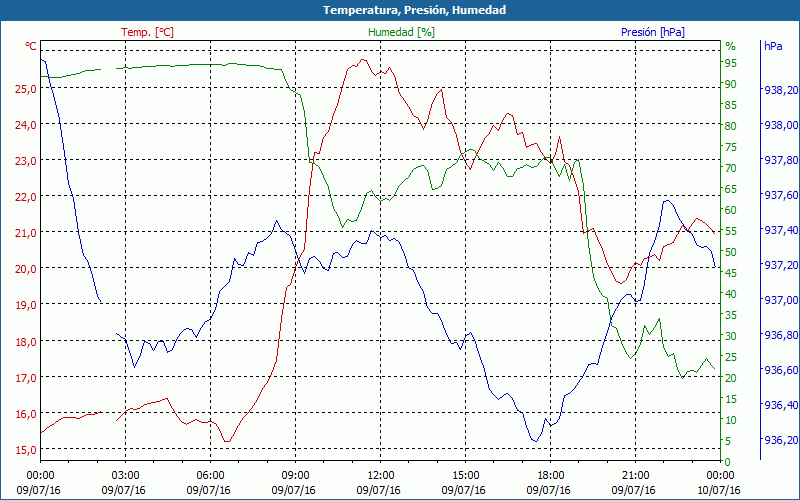Viewport: 800px width, 500px height.
Task: Click temperature axis value "25,0"
Action: click(x=26, y=89)
